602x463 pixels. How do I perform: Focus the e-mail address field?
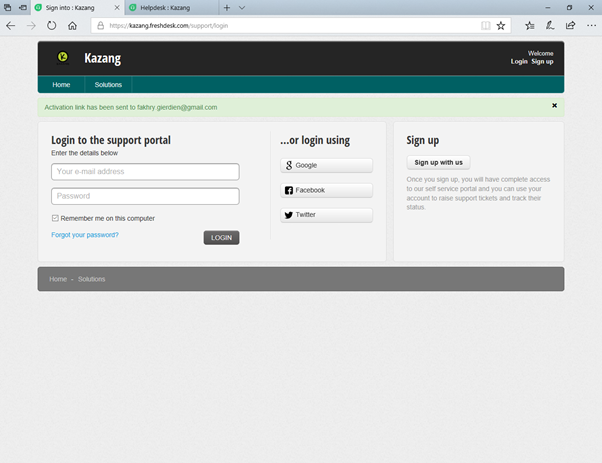point(145,172)
